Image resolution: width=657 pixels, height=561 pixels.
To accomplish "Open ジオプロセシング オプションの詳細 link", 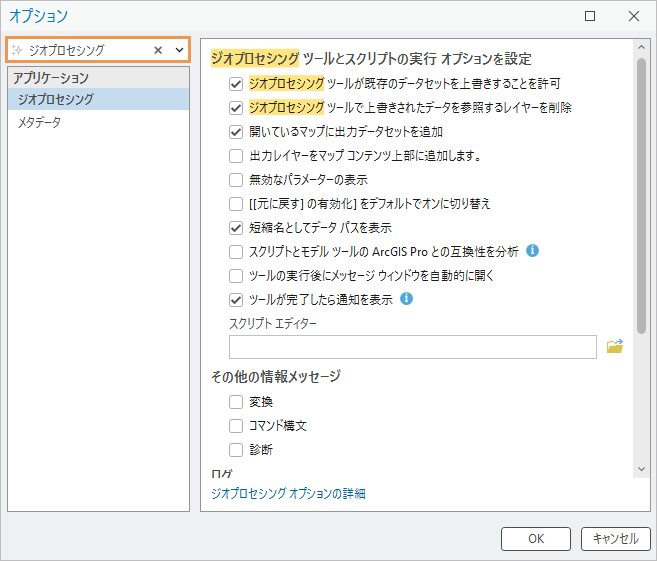I will 288,493.
